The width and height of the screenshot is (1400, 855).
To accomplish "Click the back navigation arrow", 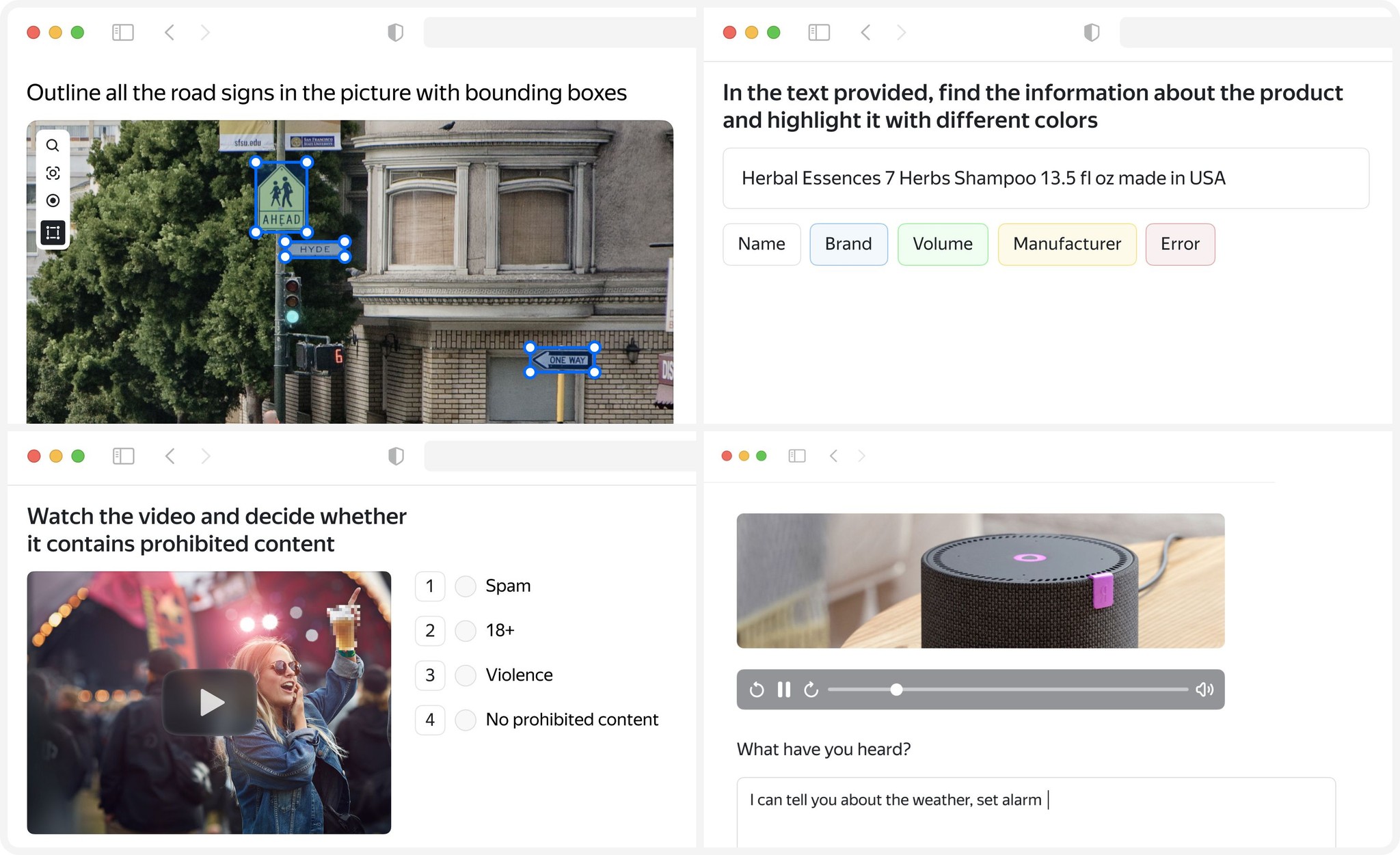I will coord(170,32).
